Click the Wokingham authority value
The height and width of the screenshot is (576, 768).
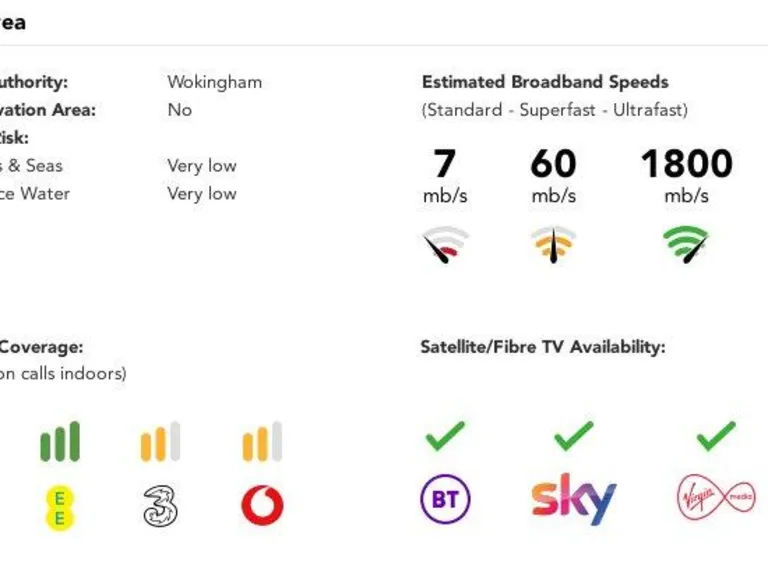click(x=214, y=82)
